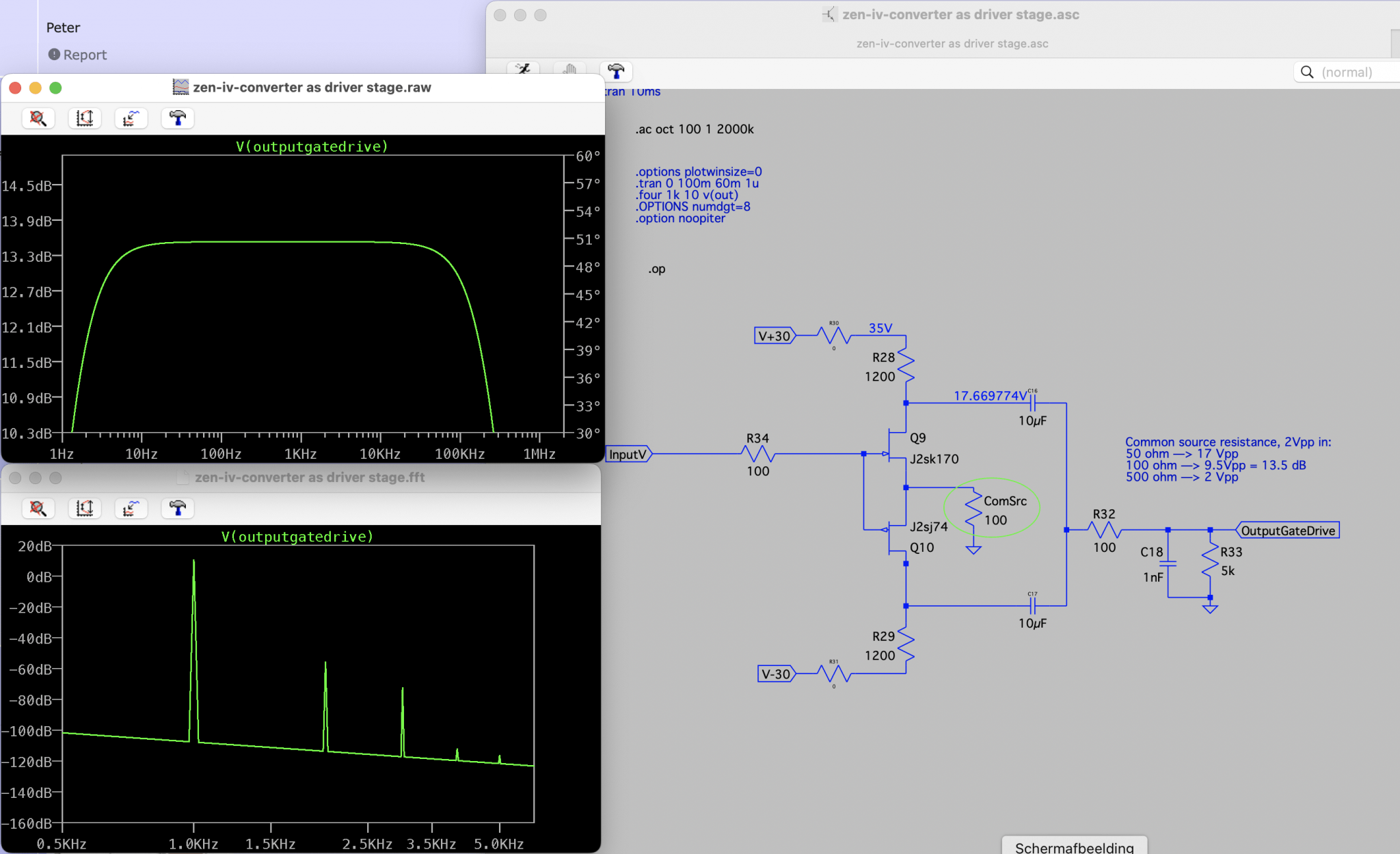Screen dimensions: 1400x854
Task: Select capacitor C16 10µF near the top
Action: point(1032,403)
